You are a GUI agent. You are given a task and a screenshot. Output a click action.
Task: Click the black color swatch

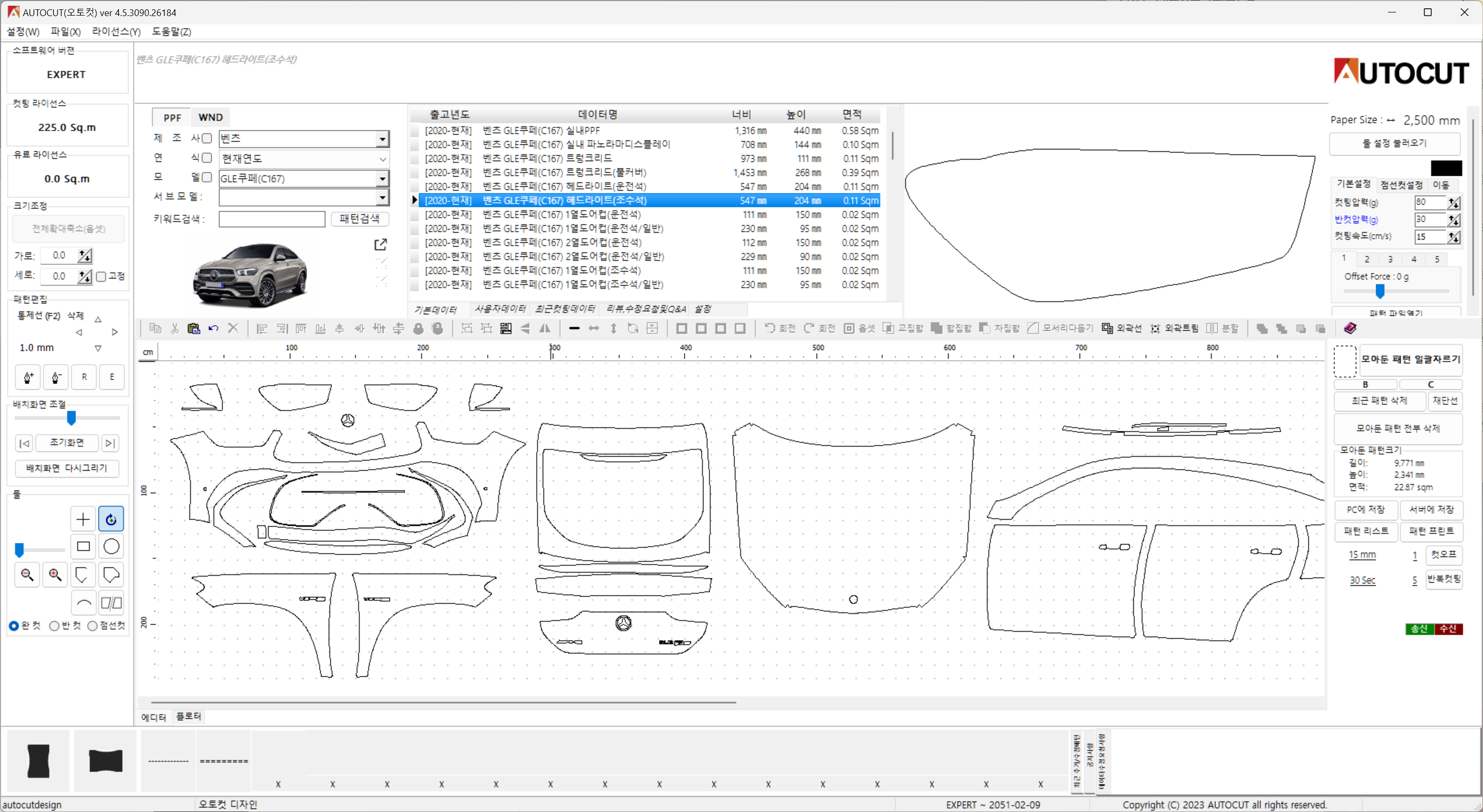click(1446, 168)
